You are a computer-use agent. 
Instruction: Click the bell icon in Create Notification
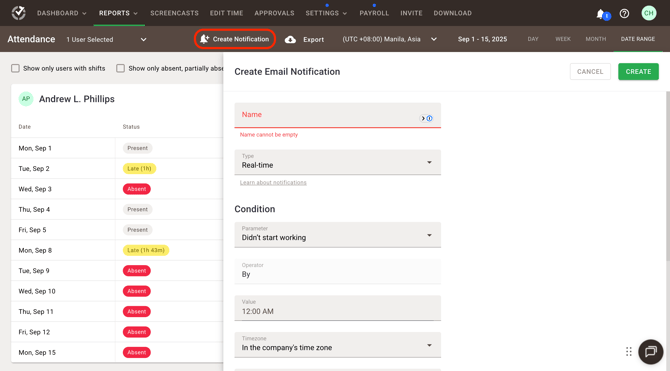(x=204, y=39)
